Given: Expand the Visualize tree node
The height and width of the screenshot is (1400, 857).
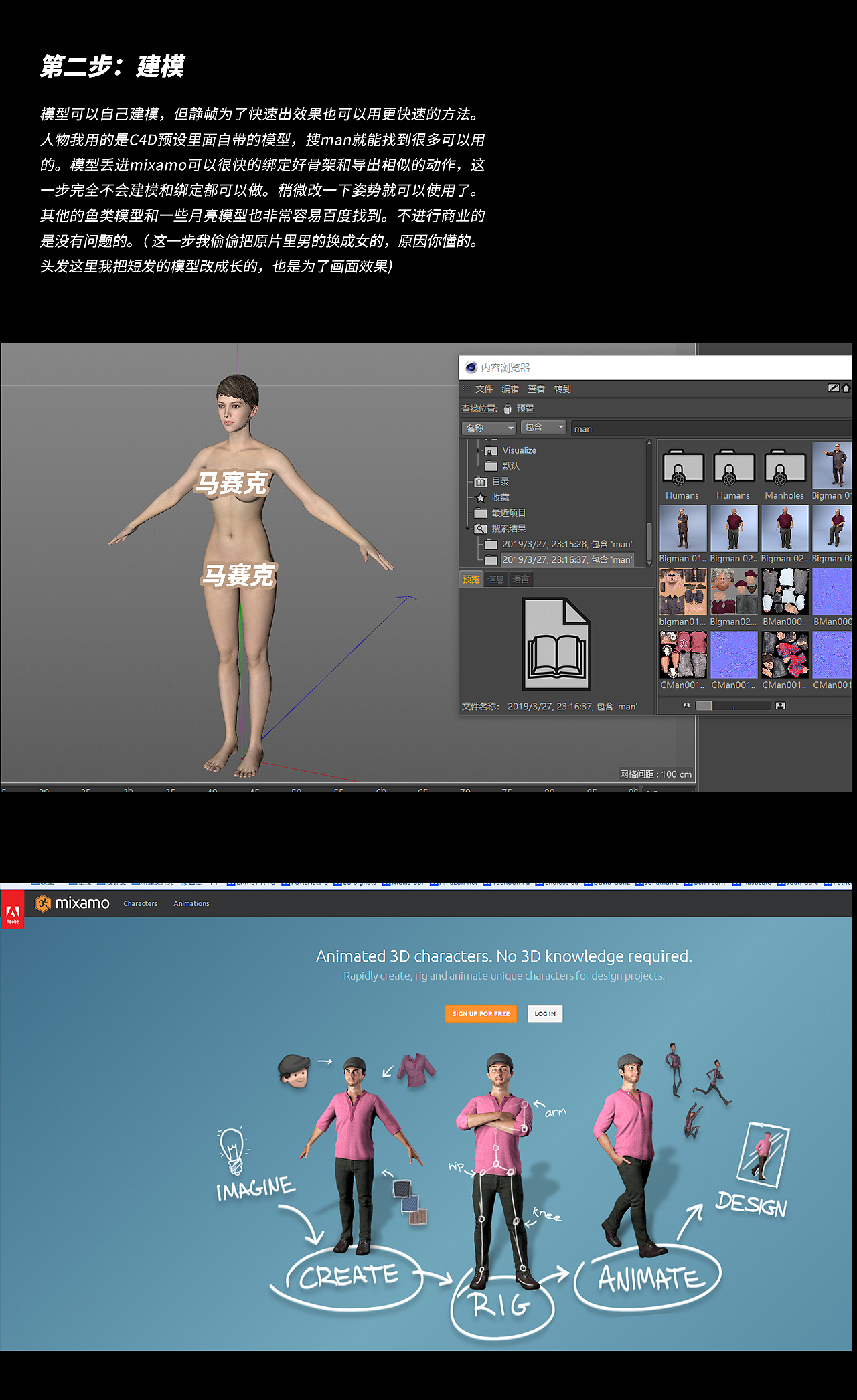Looking at the screenshot, I should point(479,450).
